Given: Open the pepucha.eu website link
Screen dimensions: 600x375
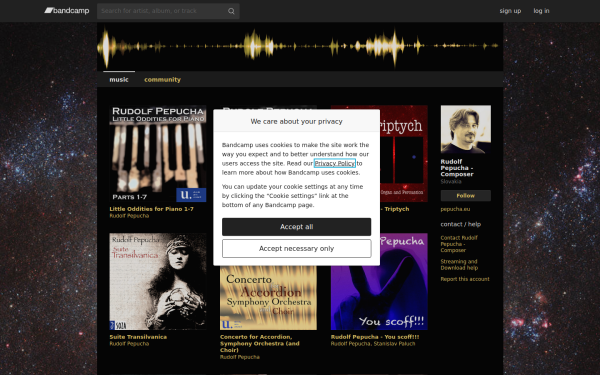Looking at the screenshot, I should coord(455,209).
